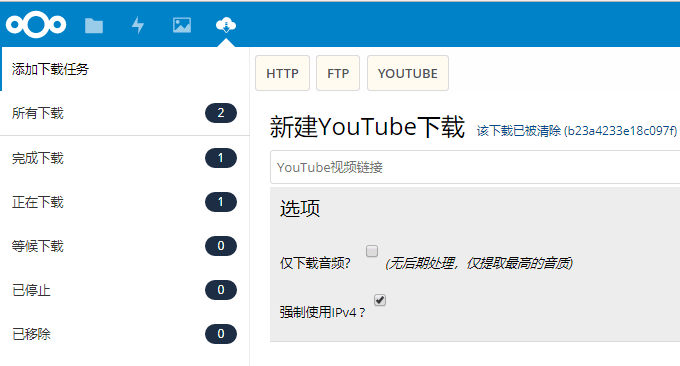
Task: Click the count badge next to 所有下载
Action: [221, 113]
